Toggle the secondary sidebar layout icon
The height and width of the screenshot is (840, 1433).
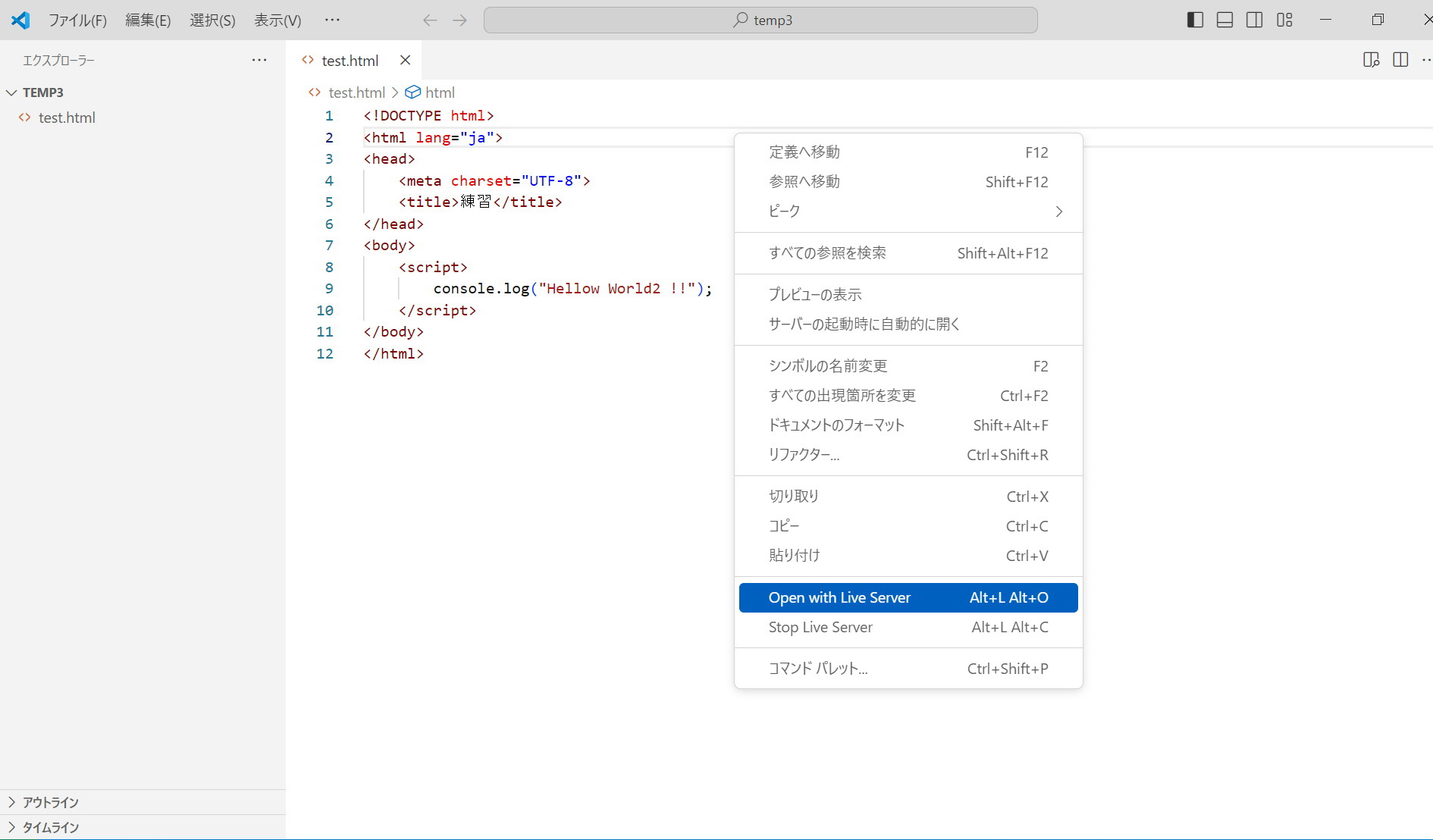coord(1255,20)
